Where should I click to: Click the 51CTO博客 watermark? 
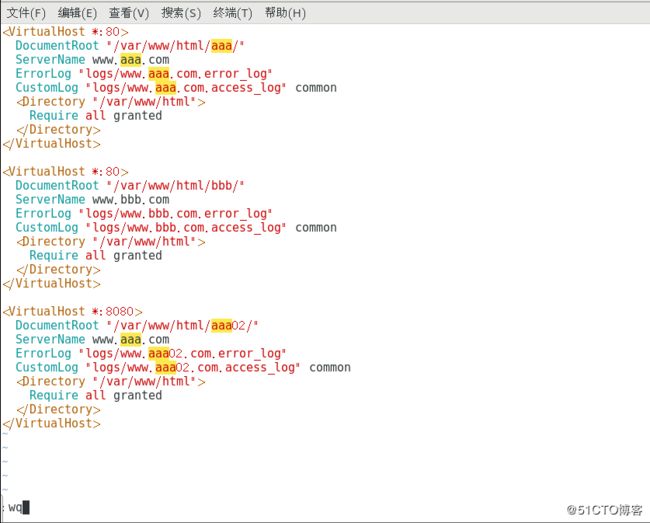[x=604, y=510]
